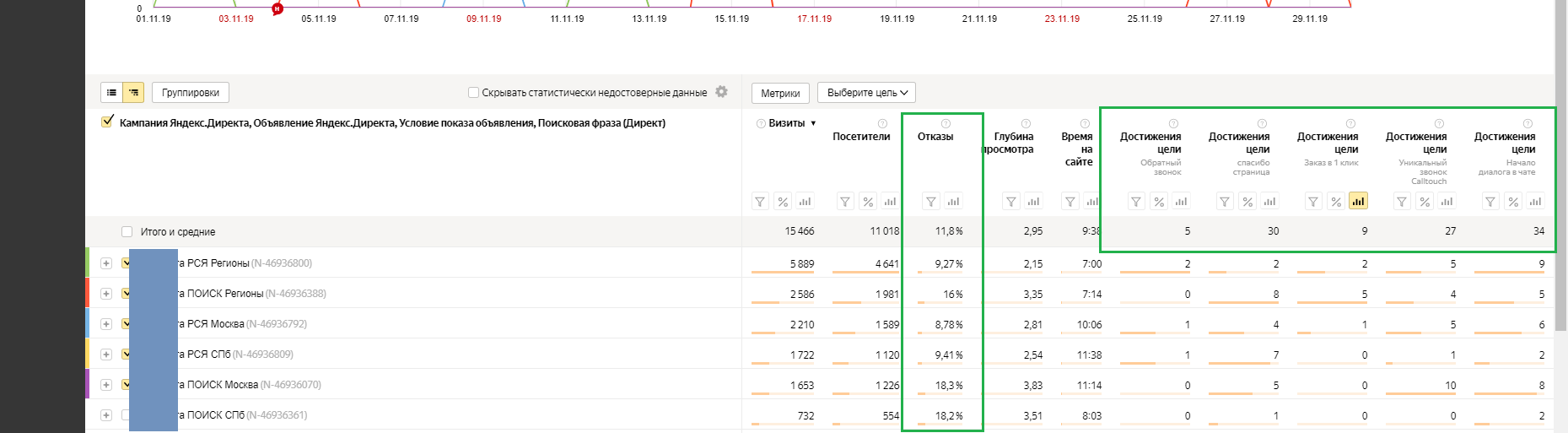The width and height of the screenshot is (1568, 433).
Task: Plot Отказы on the chart
Action: point(953,201)
